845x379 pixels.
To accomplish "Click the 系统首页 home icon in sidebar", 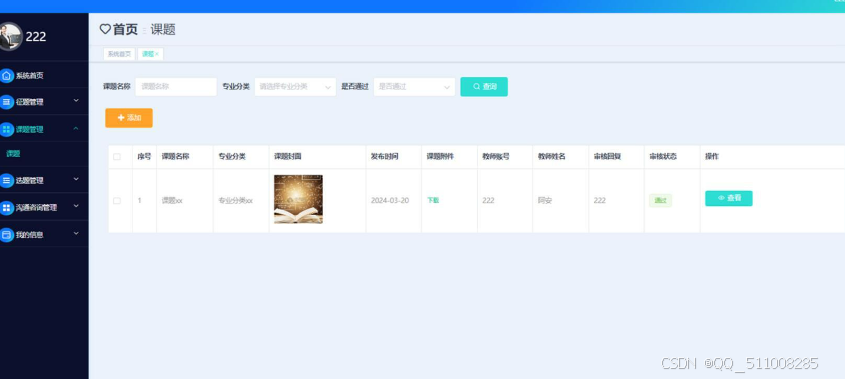I will 6,75.
